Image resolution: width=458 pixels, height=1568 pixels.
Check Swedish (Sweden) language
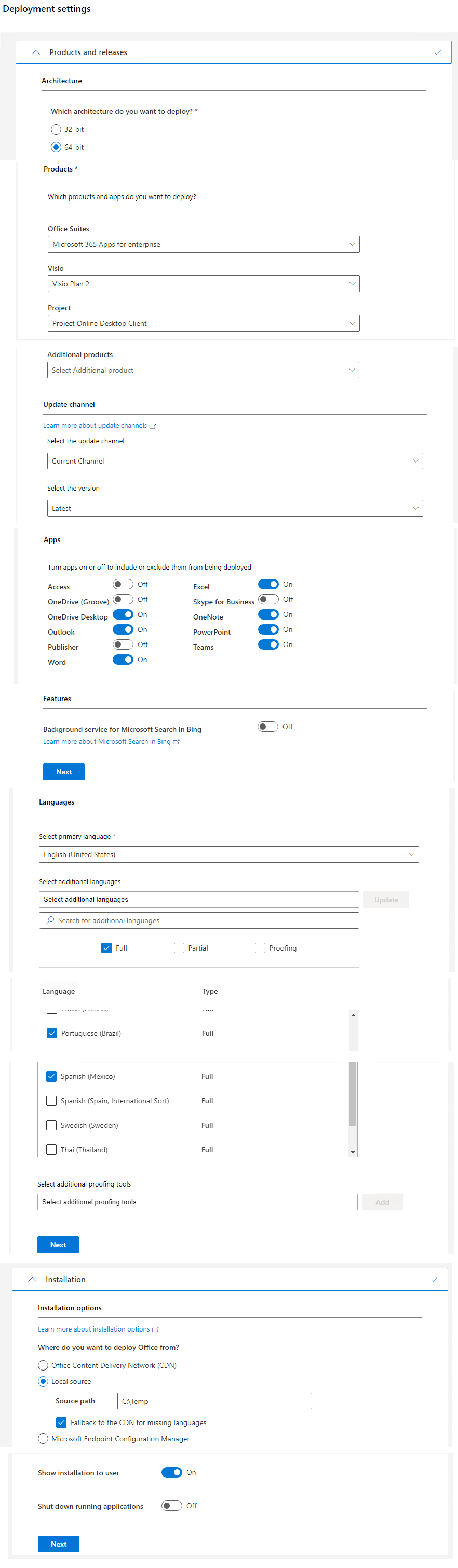[51, 1125]
